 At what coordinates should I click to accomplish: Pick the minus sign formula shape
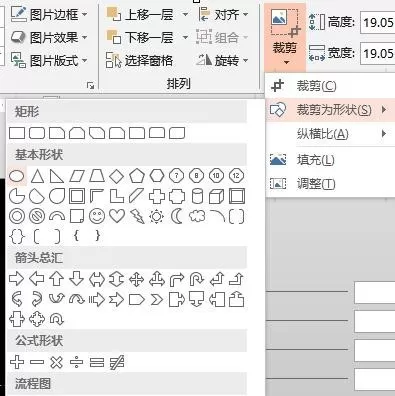(x=37, y=362)
